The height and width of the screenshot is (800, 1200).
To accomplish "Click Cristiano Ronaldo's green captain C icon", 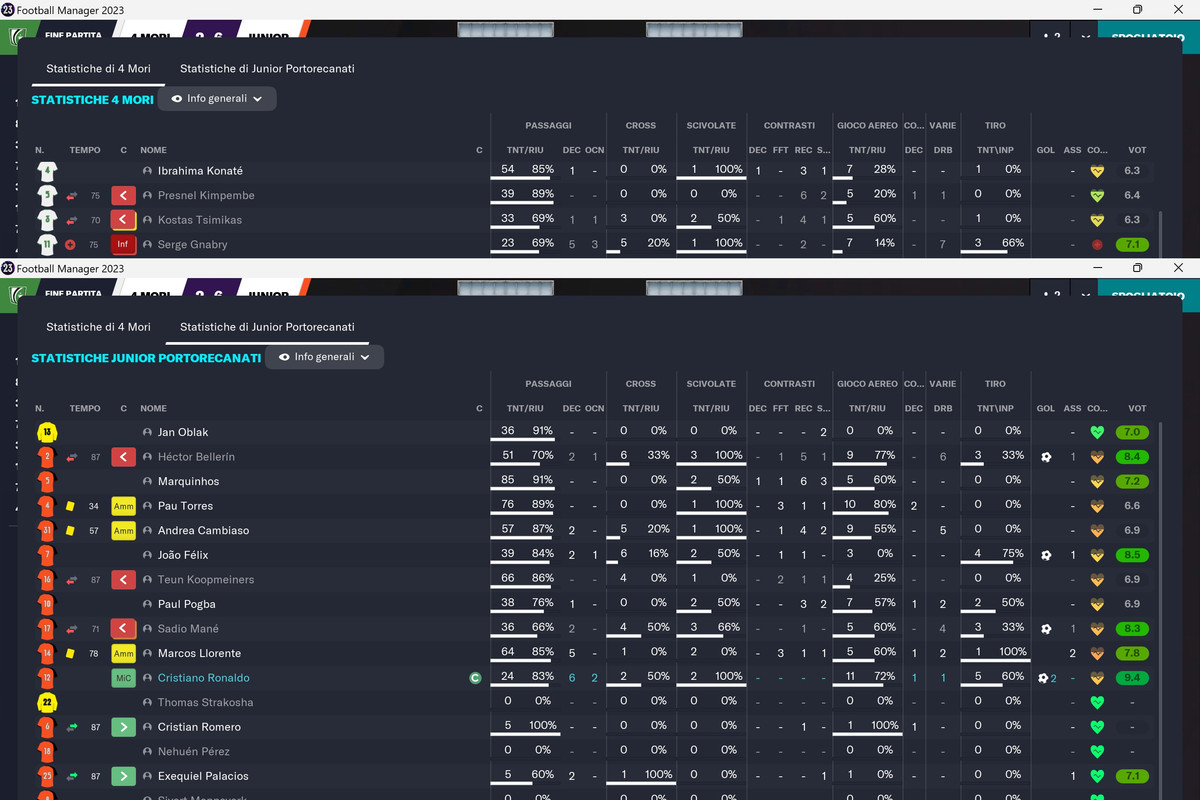I will pyautogui.click(x=476, y=678).
